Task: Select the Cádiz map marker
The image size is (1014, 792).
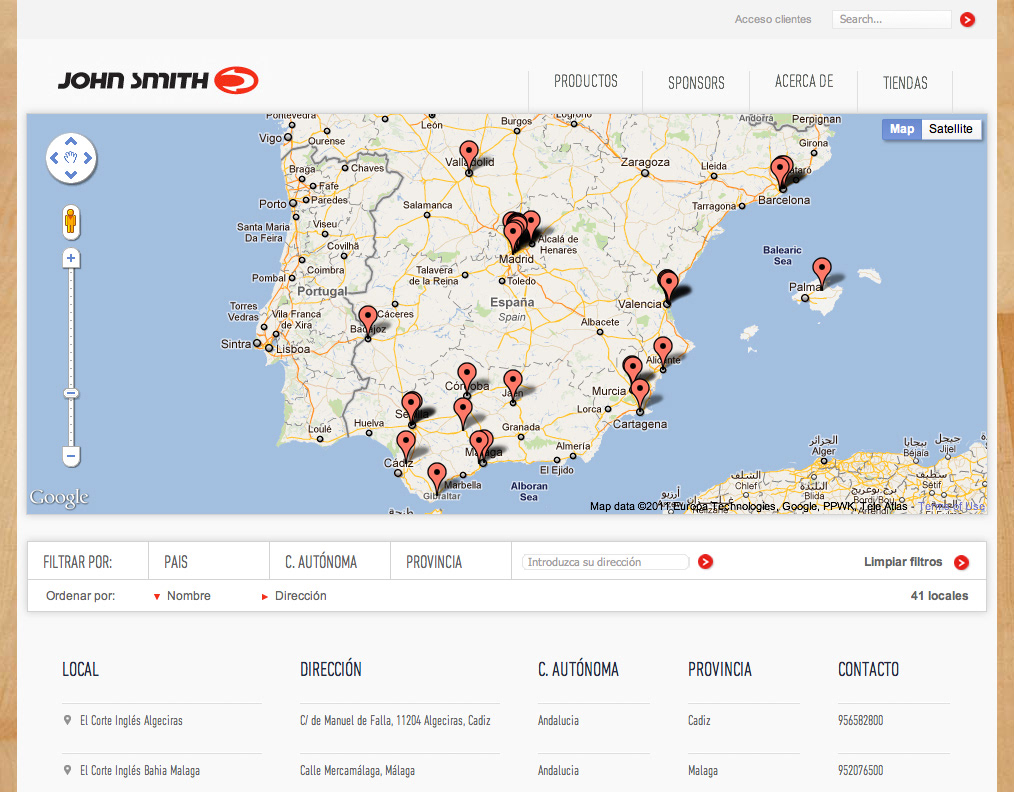Action: pyautogui.click(x=405, y=445)
